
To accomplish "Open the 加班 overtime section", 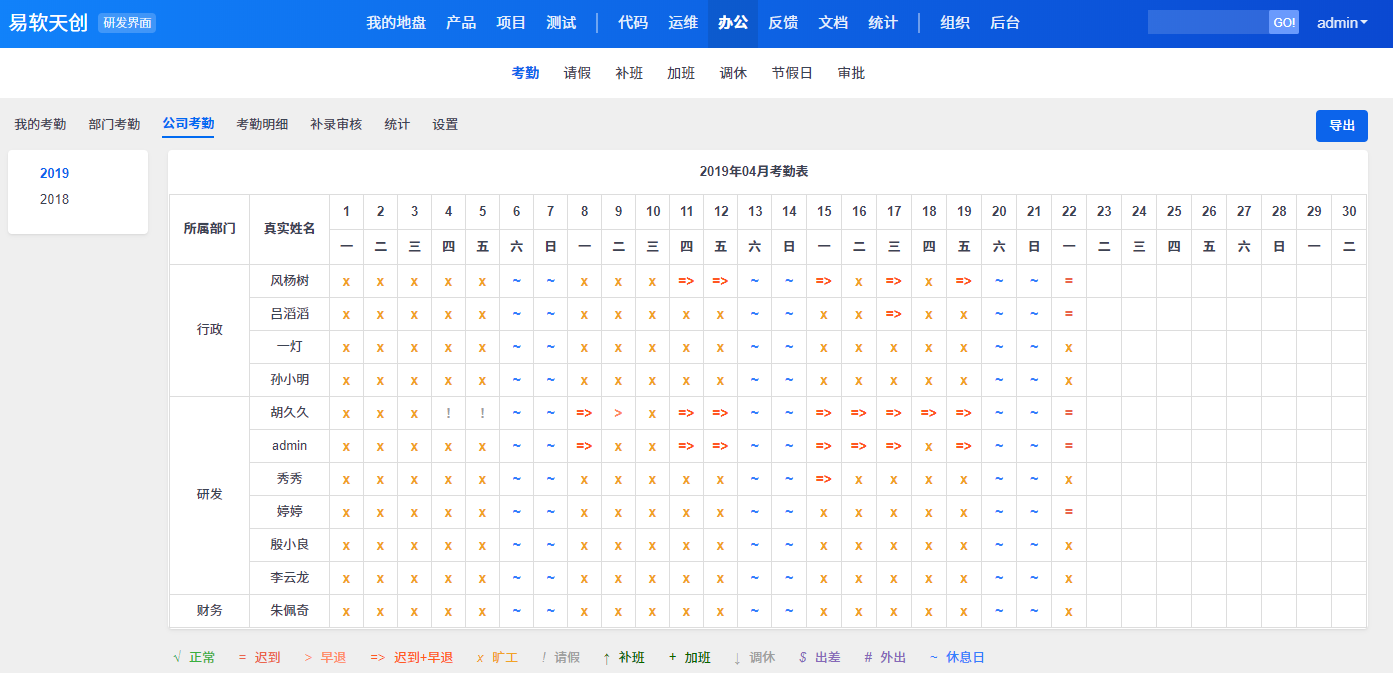I will tap(681, 73).
